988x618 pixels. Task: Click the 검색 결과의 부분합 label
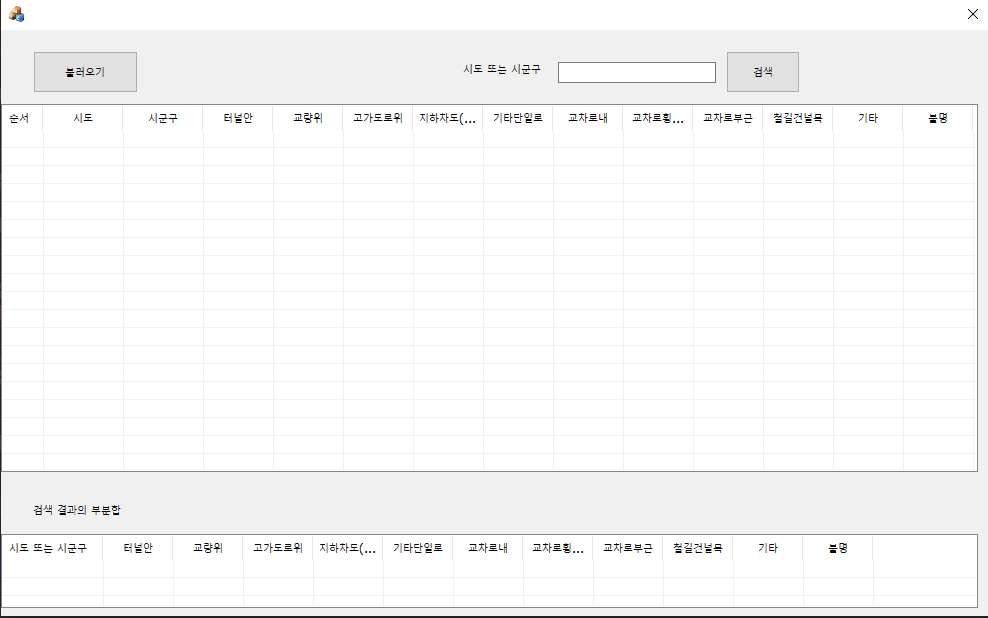pyautogui.click(x=76, y=510)
